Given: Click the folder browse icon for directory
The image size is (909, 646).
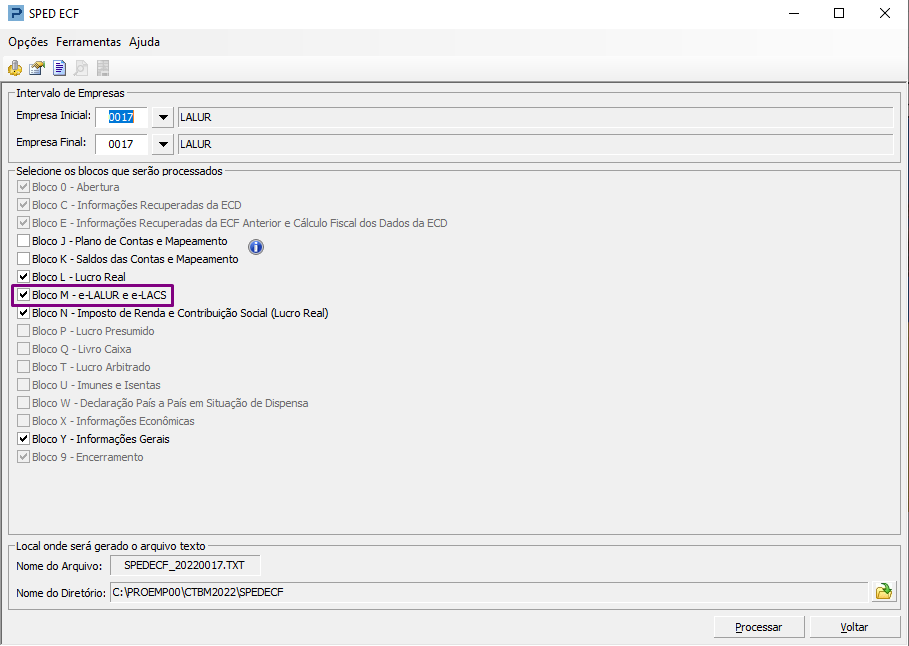Looking at the screenshot, I should (x=884, y=591).
